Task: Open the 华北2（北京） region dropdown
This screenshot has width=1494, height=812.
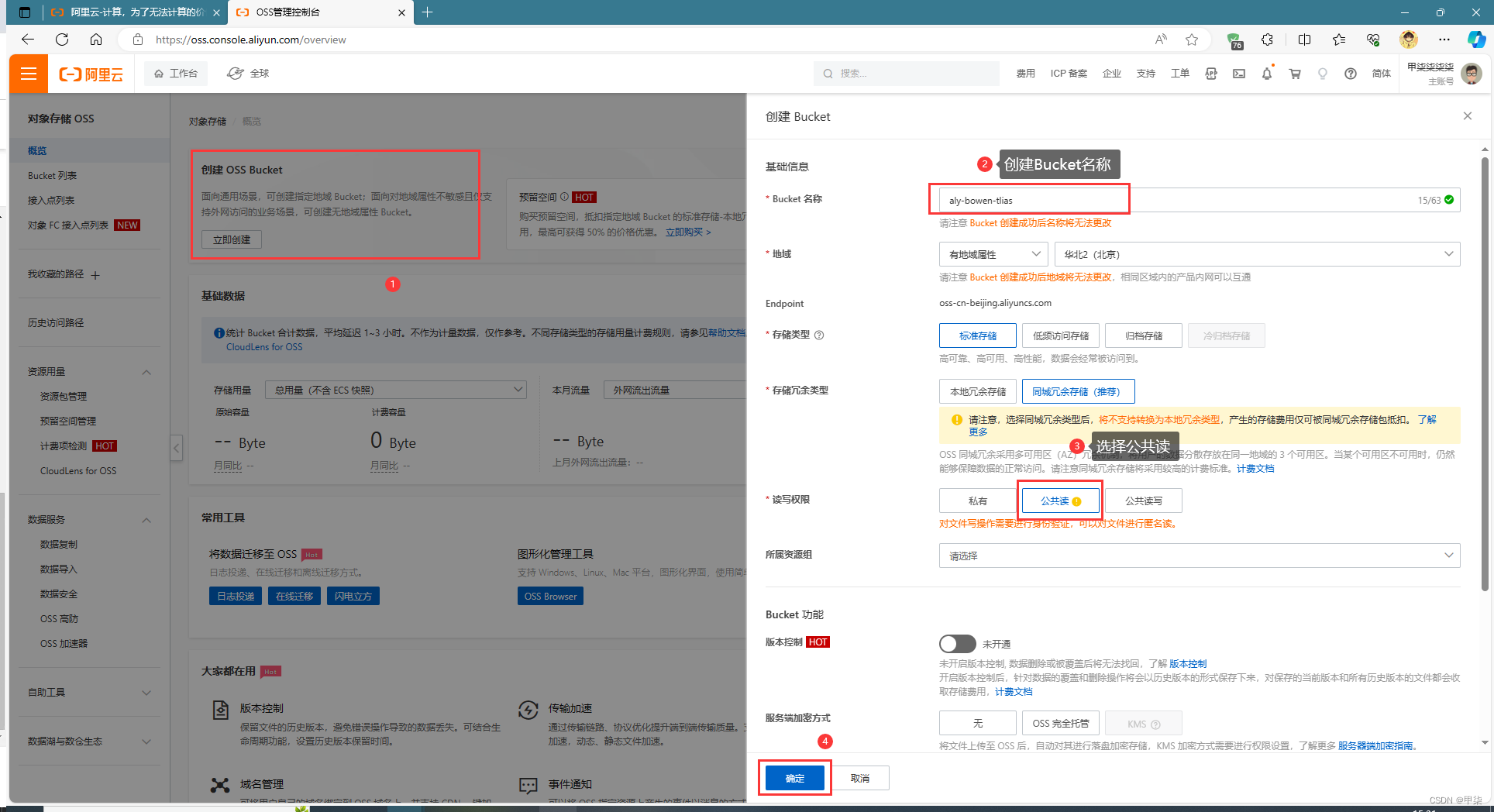Action: coord(1257,254)
